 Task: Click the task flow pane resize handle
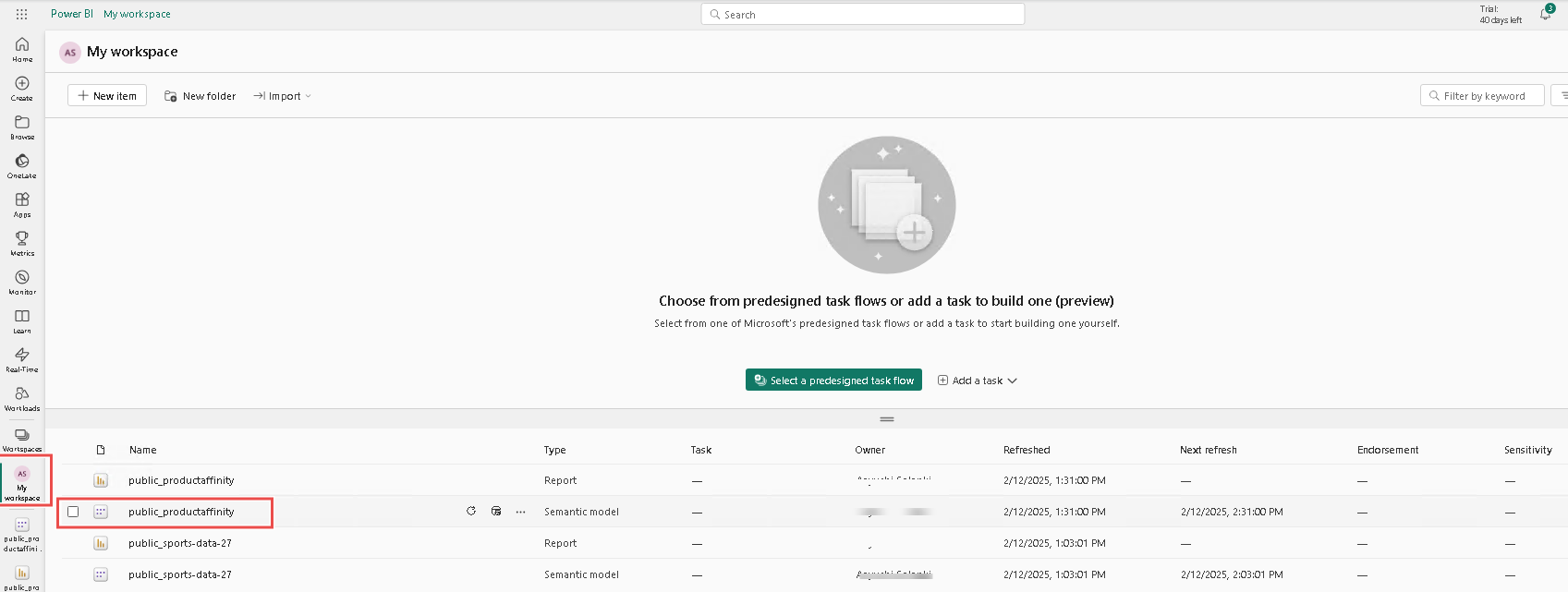tap(887, 419)
